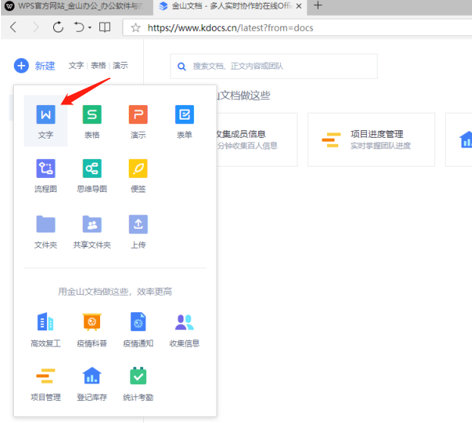Click the 上传 upload icon
This screenshot has height=423, width=472.
(x=138, y=224)
